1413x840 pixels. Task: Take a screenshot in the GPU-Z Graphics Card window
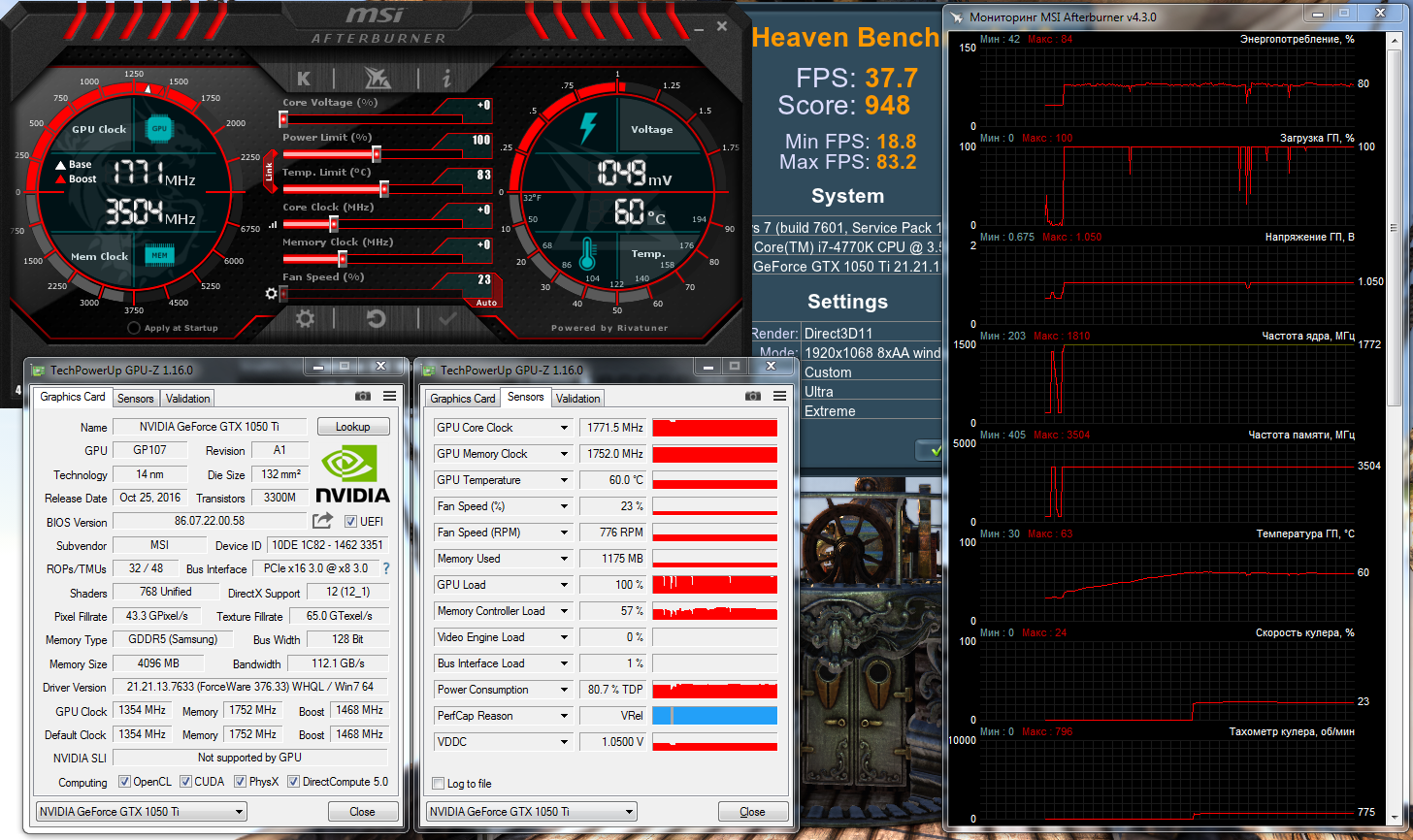click(x=363, y=396)
